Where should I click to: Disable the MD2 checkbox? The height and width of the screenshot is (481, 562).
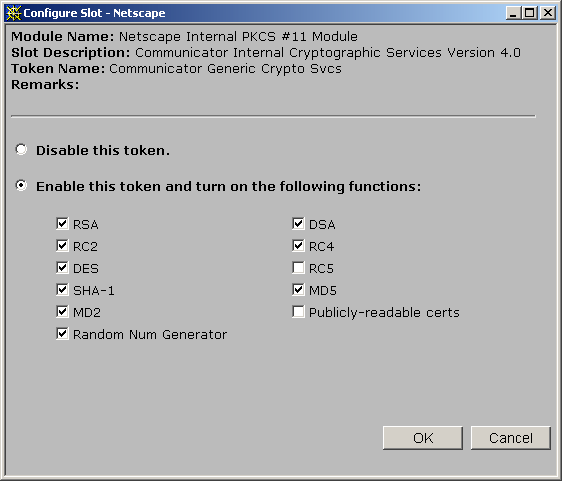tap(62, 311)
